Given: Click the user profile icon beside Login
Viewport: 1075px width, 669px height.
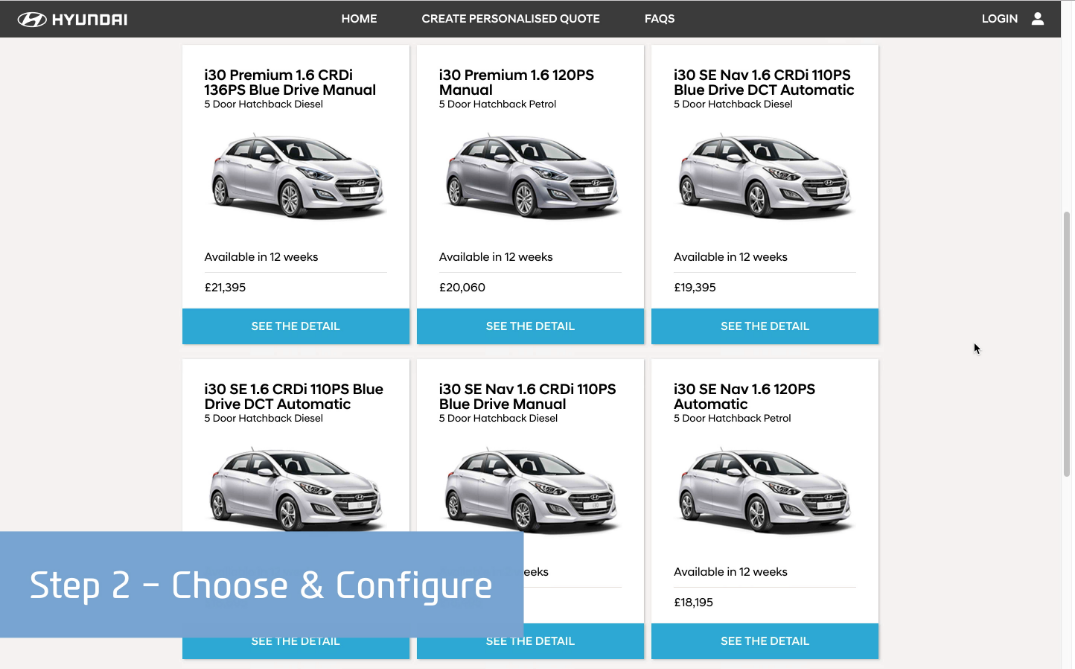Looking at the screenshot, I should (1037, 19).
